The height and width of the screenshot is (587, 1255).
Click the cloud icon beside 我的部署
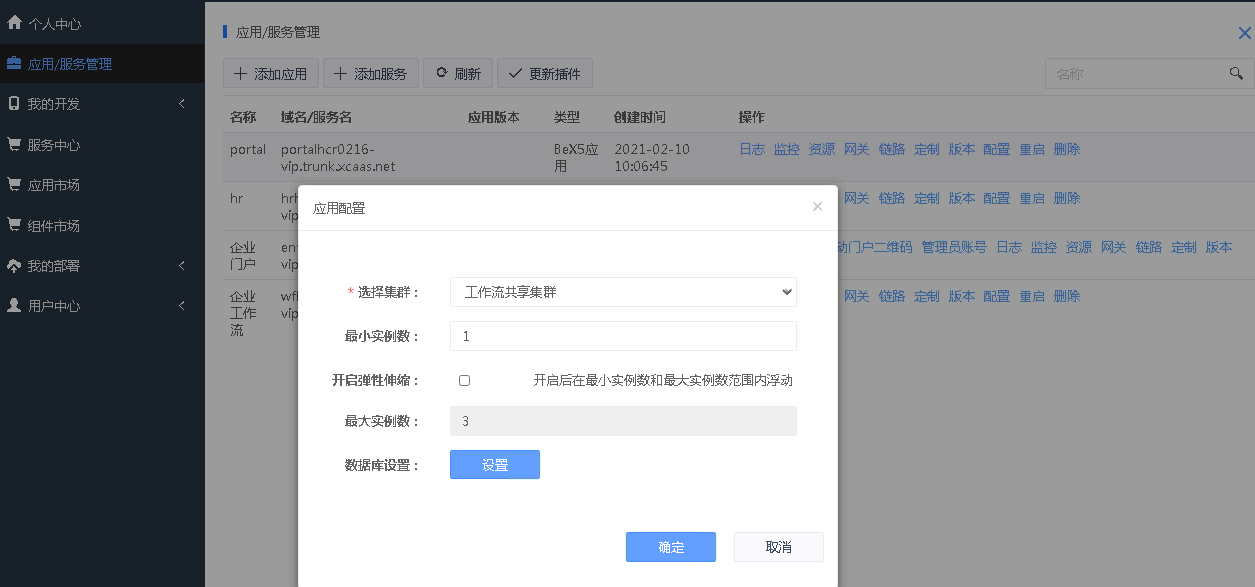14,266
